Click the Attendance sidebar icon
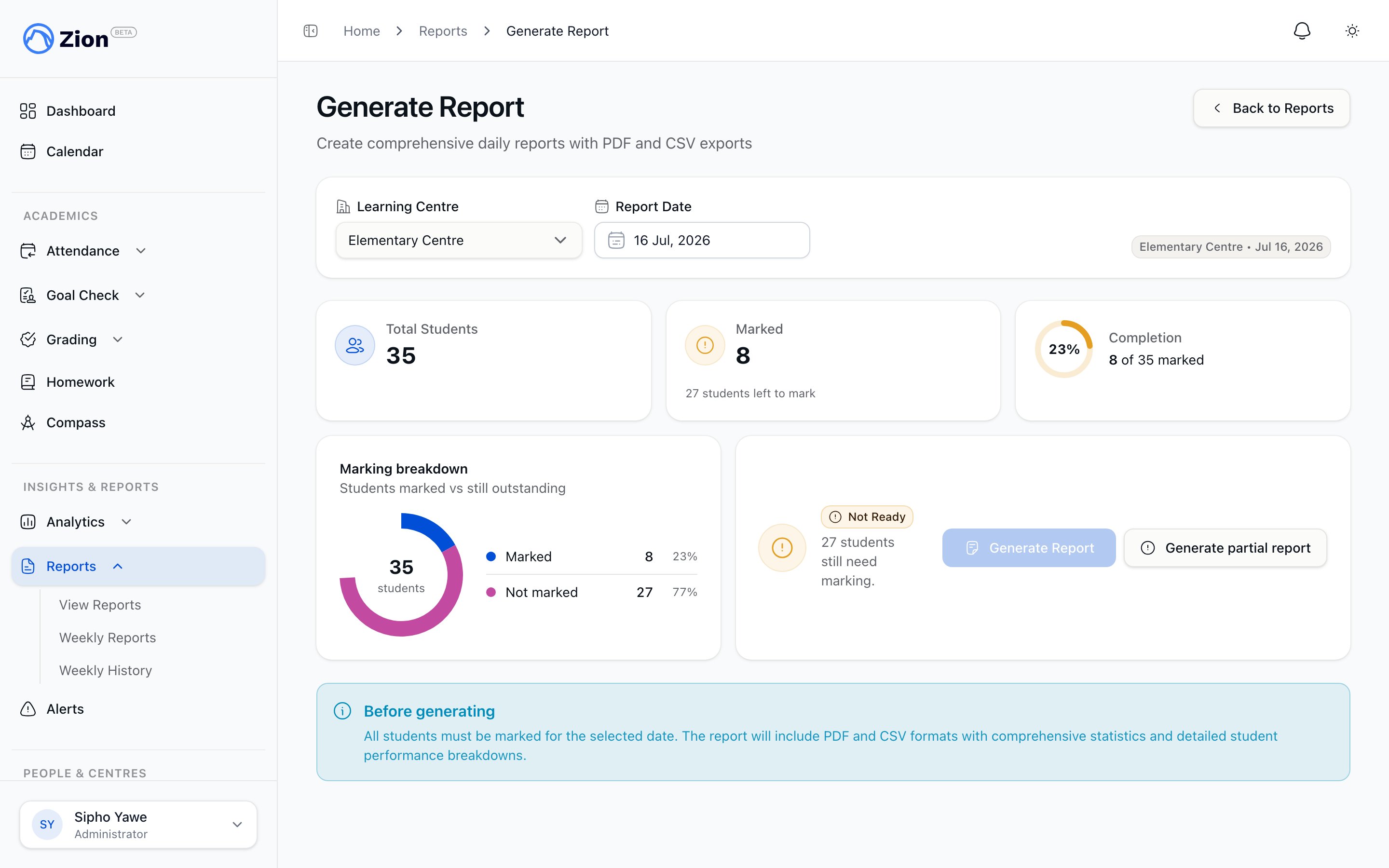1389x868 pixels. point(27,251)
